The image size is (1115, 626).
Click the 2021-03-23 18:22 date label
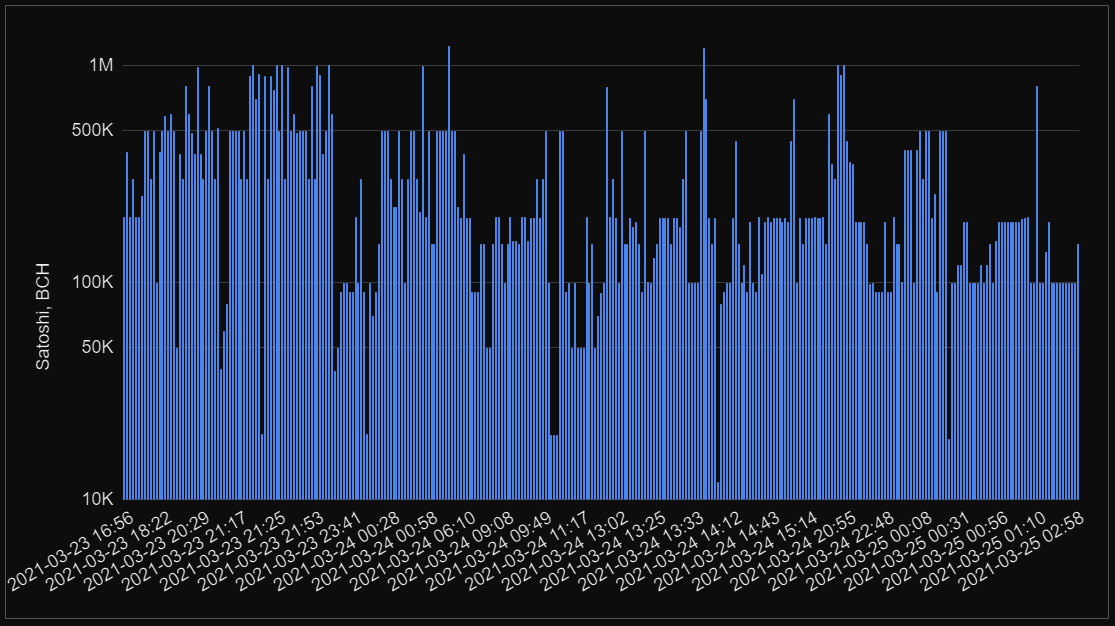tap(110, 551)
